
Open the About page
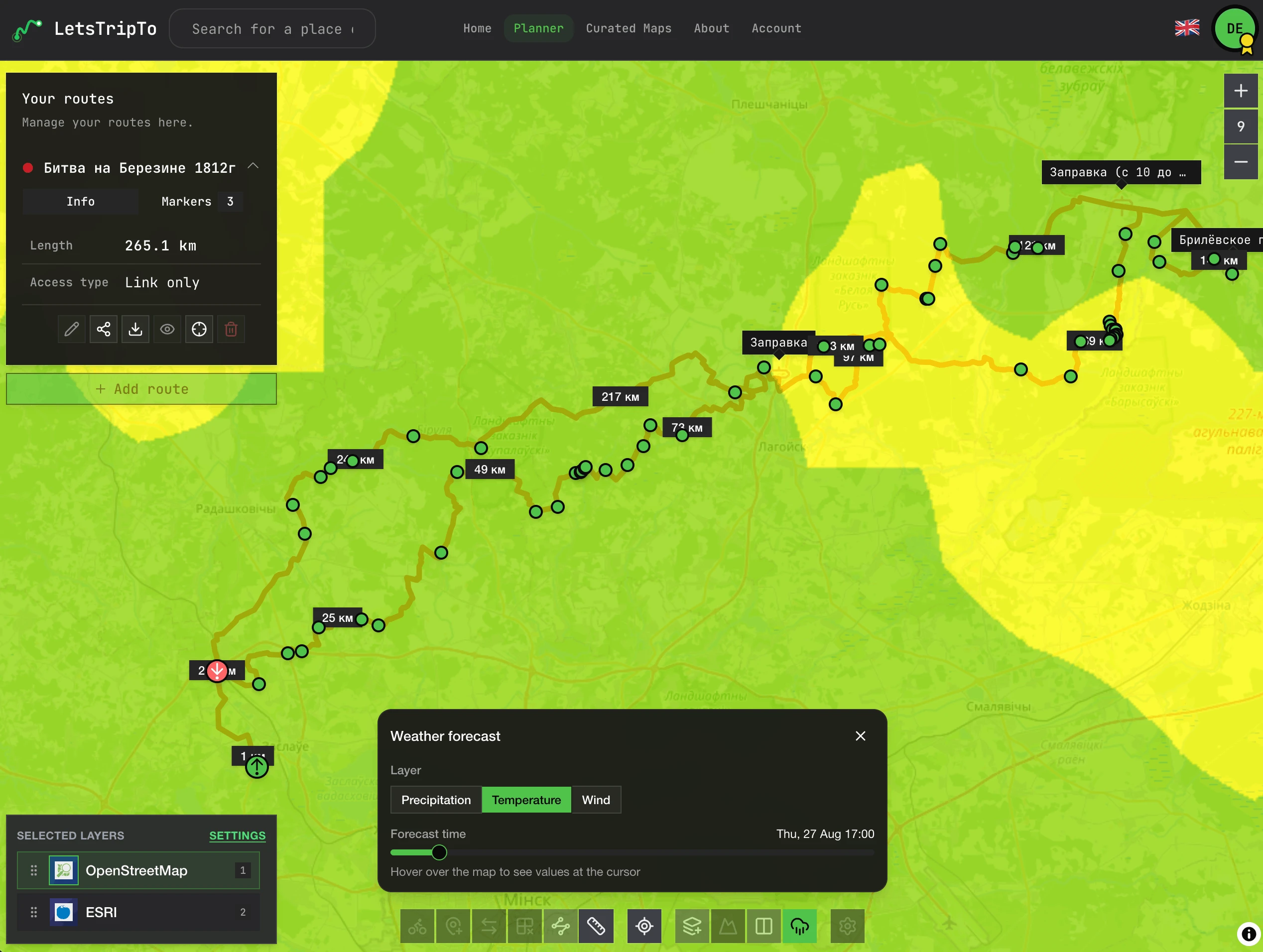(x=712, y=28)
